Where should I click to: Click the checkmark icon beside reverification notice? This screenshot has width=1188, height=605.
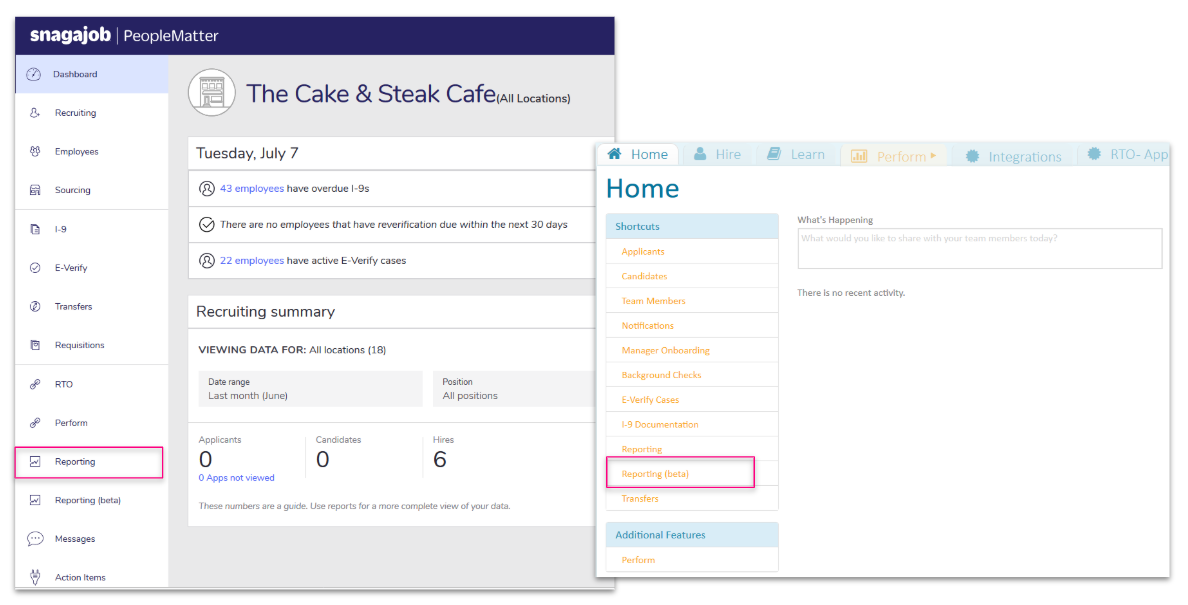pyautogui.click(x=206, y=224)
